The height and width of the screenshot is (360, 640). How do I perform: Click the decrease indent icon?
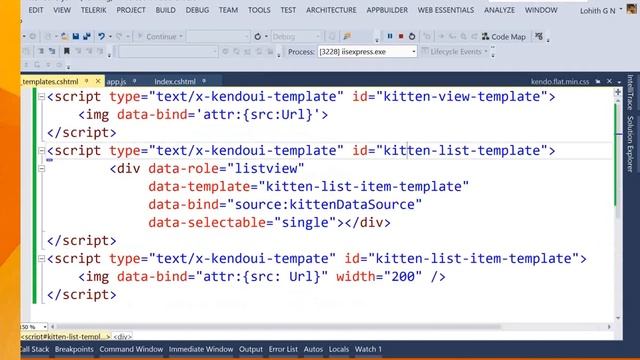click(x=41, y=51)
